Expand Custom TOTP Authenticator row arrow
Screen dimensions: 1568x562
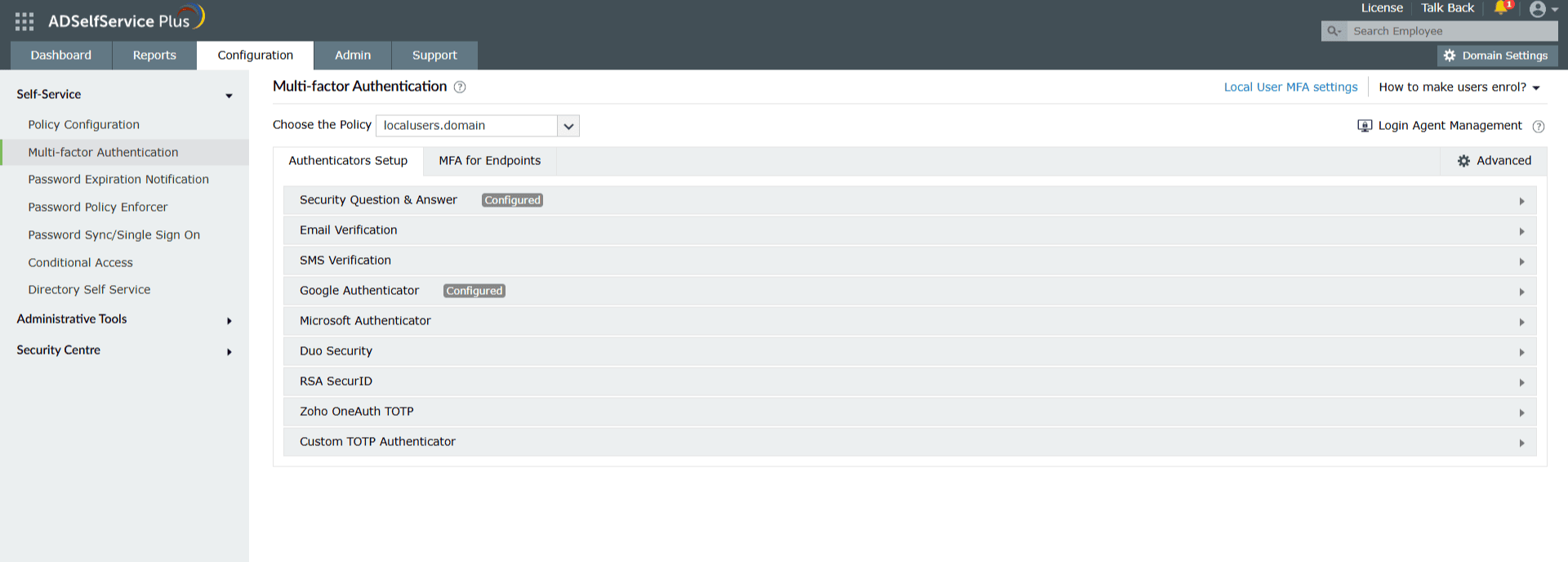[1521, 443]
